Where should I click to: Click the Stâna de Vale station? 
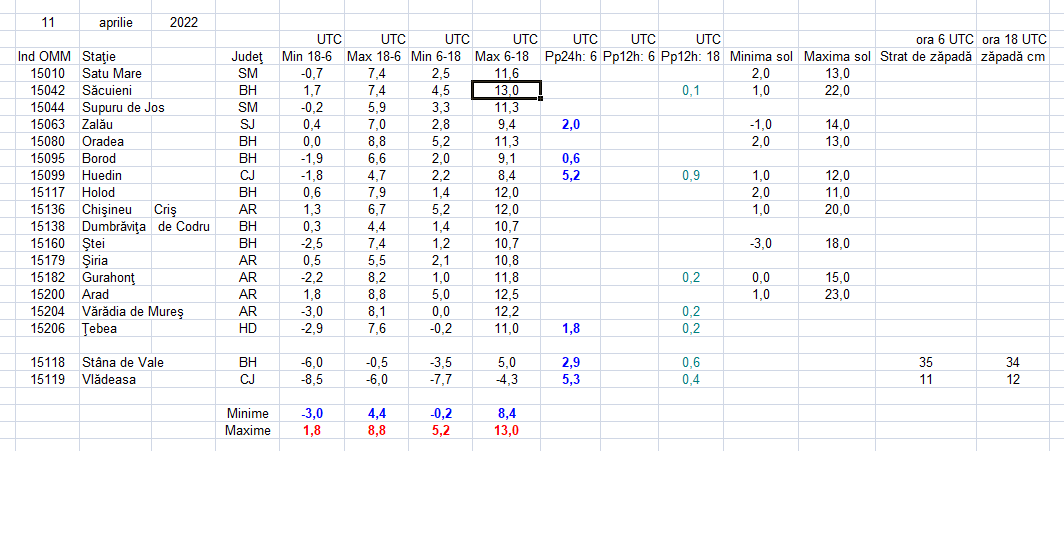click(123, 362)
